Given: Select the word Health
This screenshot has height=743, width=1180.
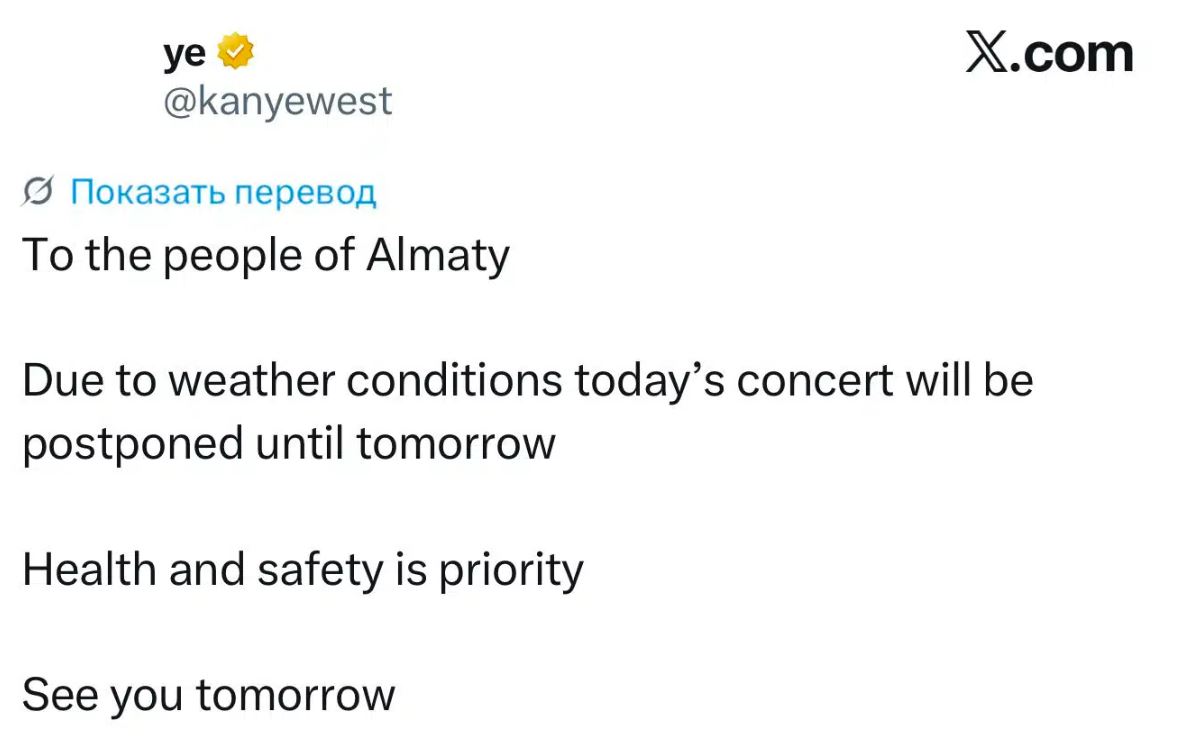Looking at the screenshot, I should point(90,568).
